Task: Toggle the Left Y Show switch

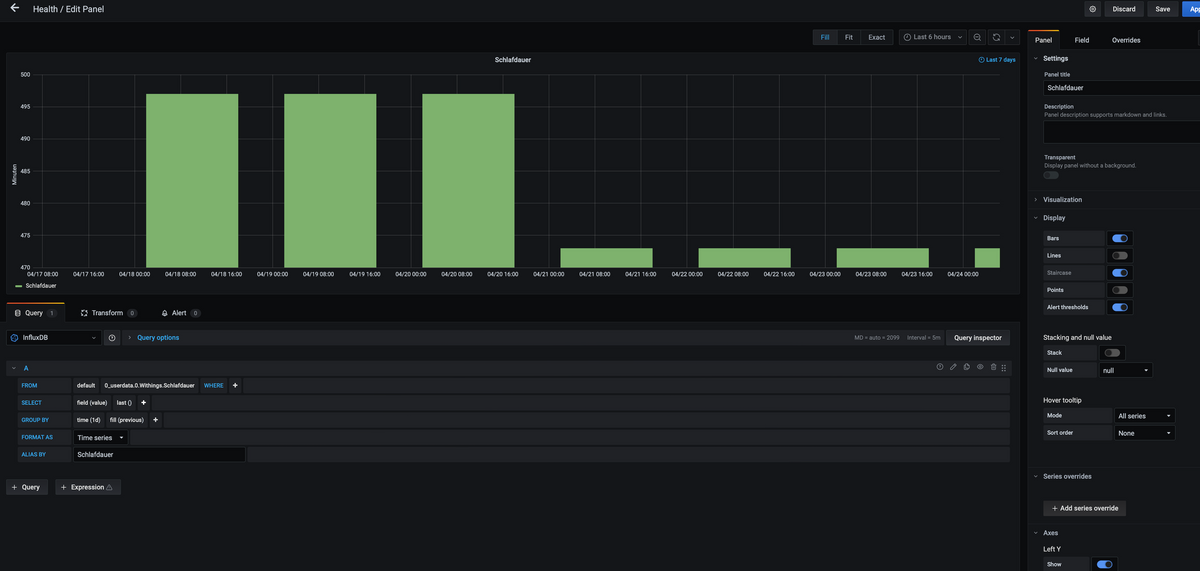Action: tap(1105, 564)
